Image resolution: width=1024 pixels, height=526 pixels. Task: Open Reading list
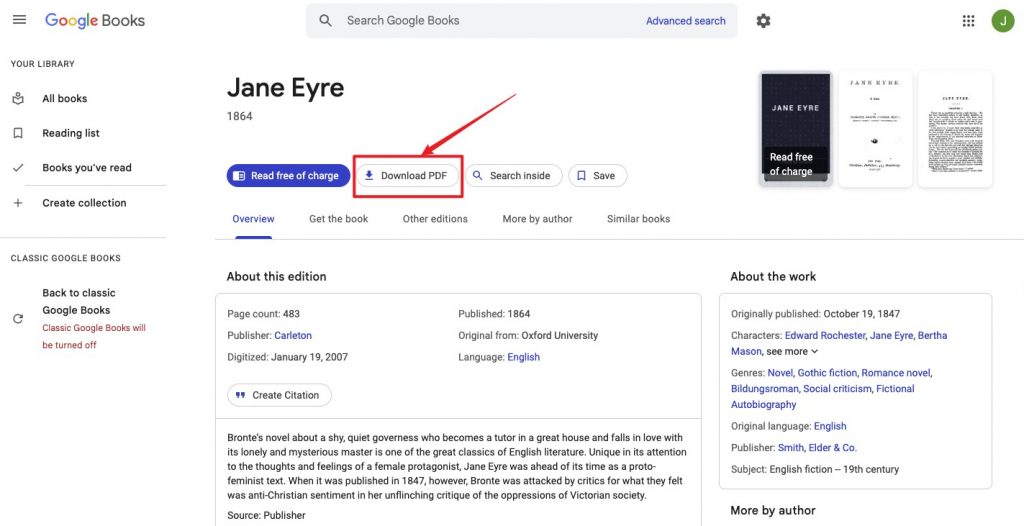(x=71, y=133)
